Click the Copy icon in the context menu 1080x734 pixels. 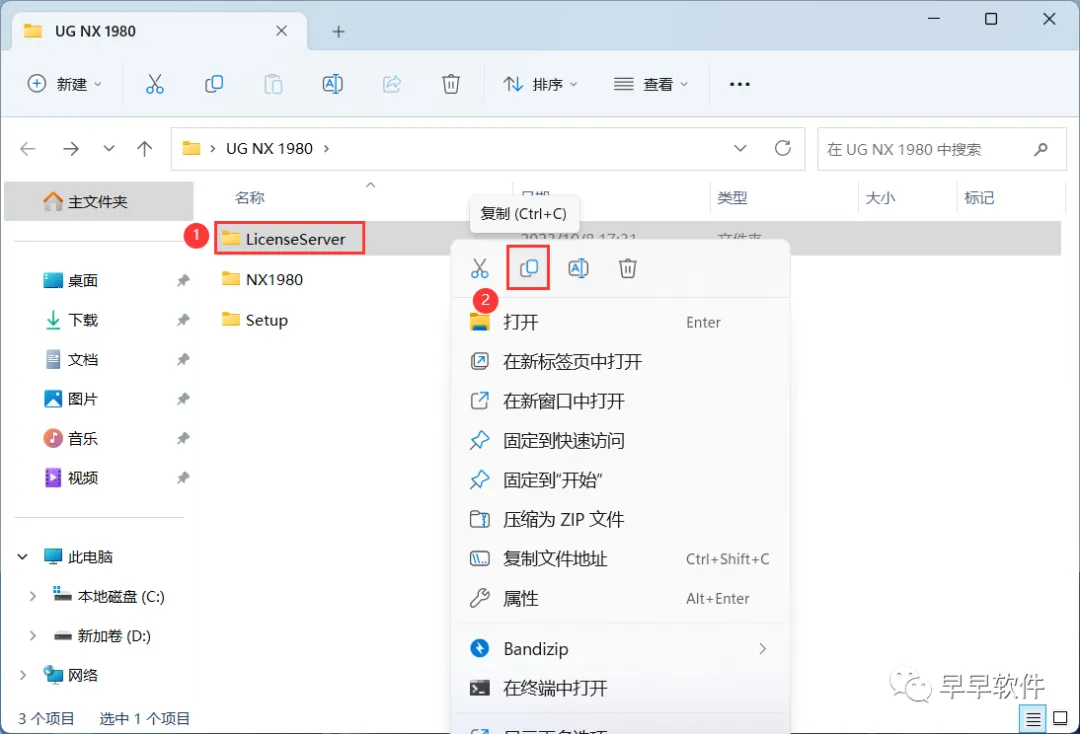pos(528,268)
